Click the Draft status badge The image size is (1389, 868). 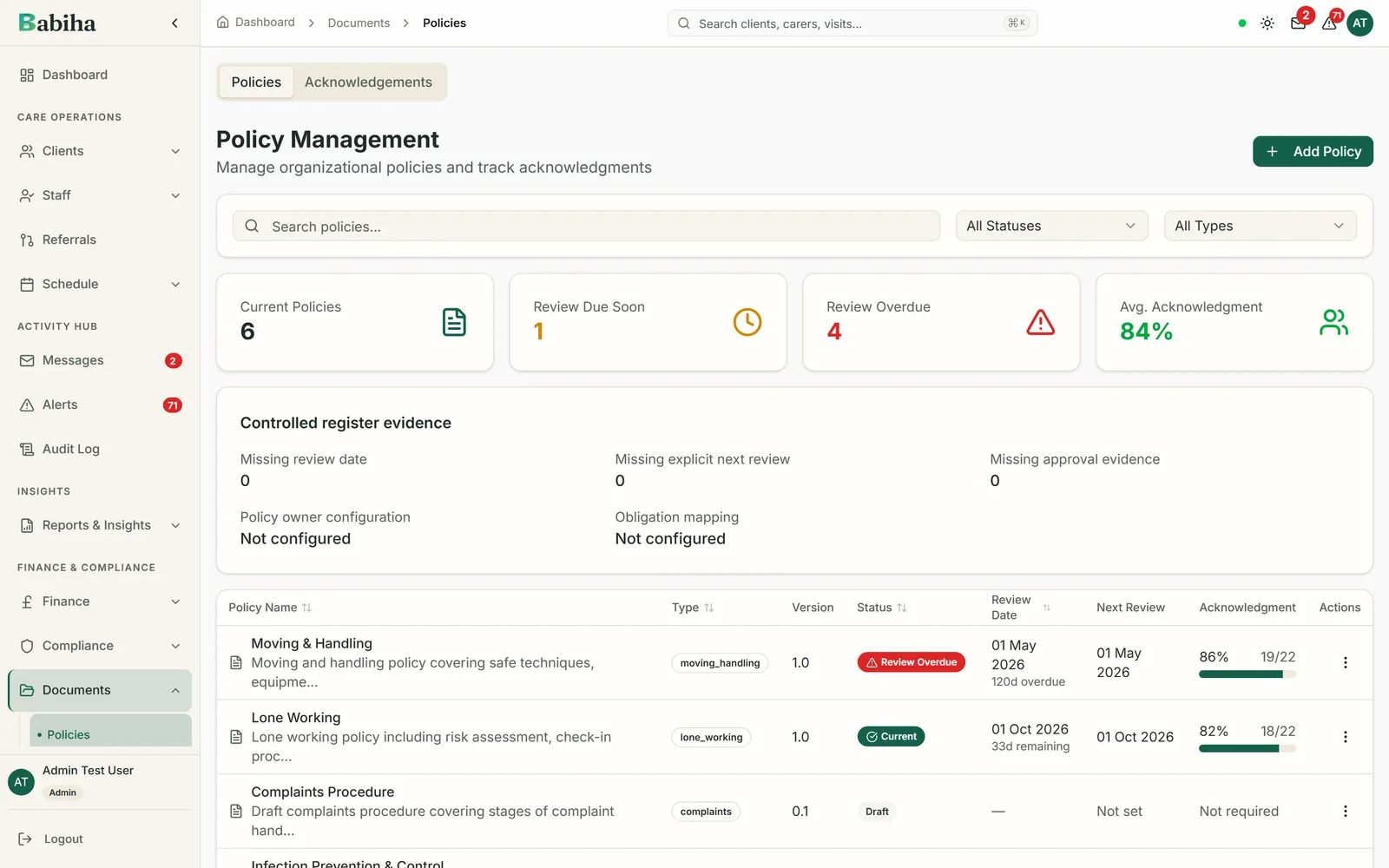[x=877, y=812]
